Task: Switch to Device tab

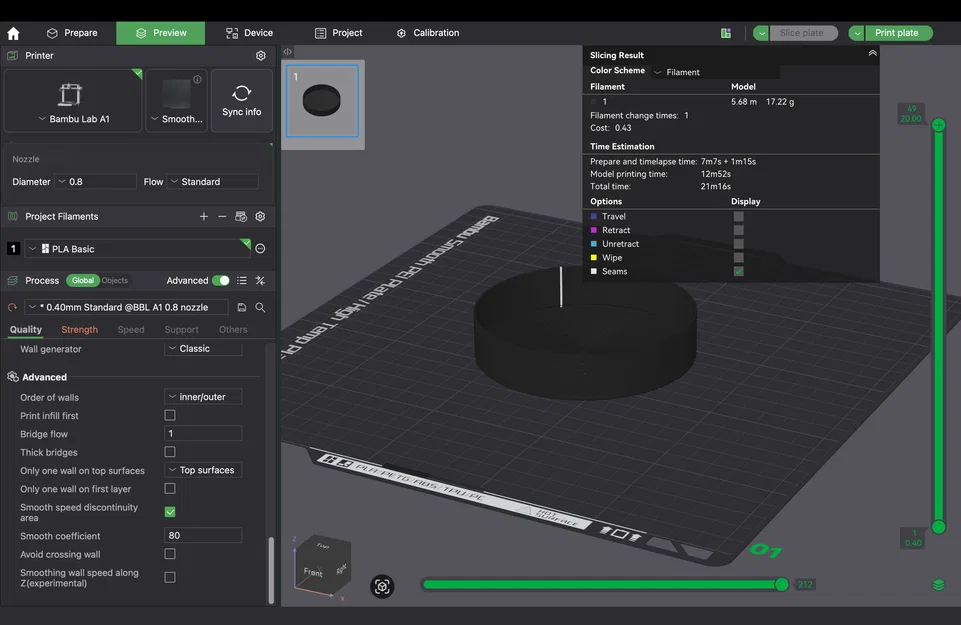Action: [x=249, y=33]
